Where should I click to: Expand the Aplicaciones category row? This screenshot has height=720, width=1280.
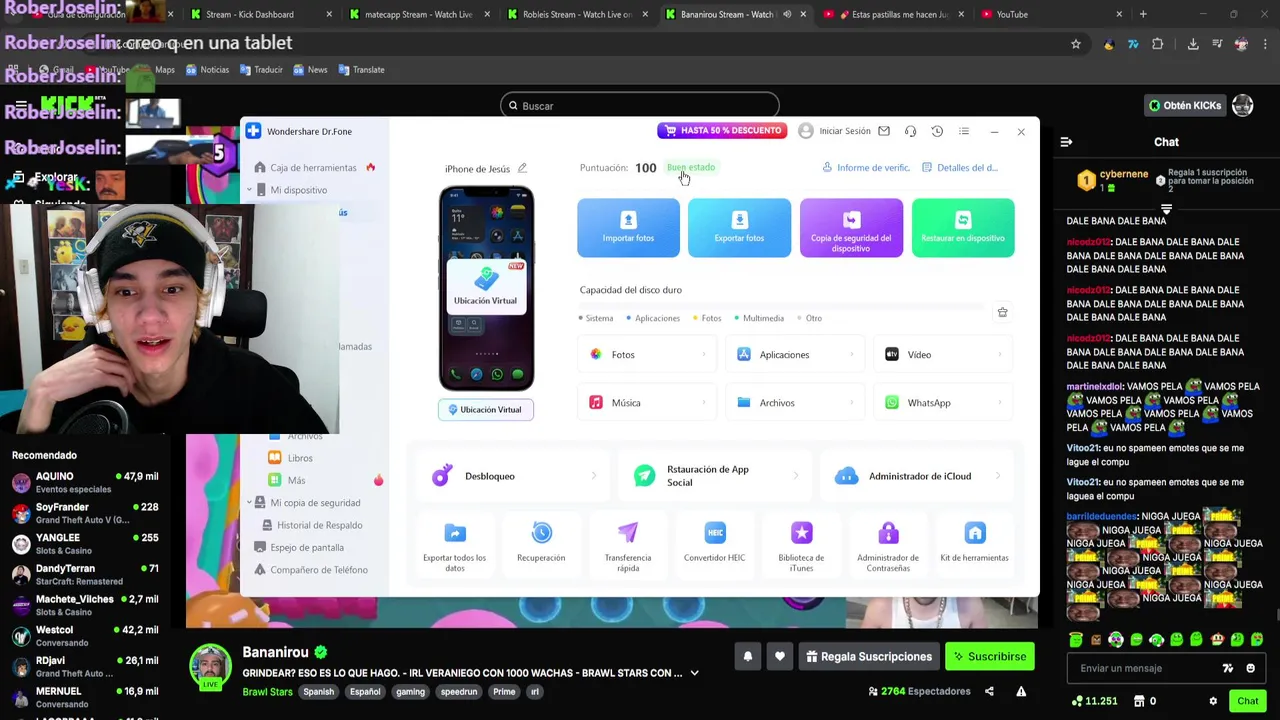[x=795, y=354]
